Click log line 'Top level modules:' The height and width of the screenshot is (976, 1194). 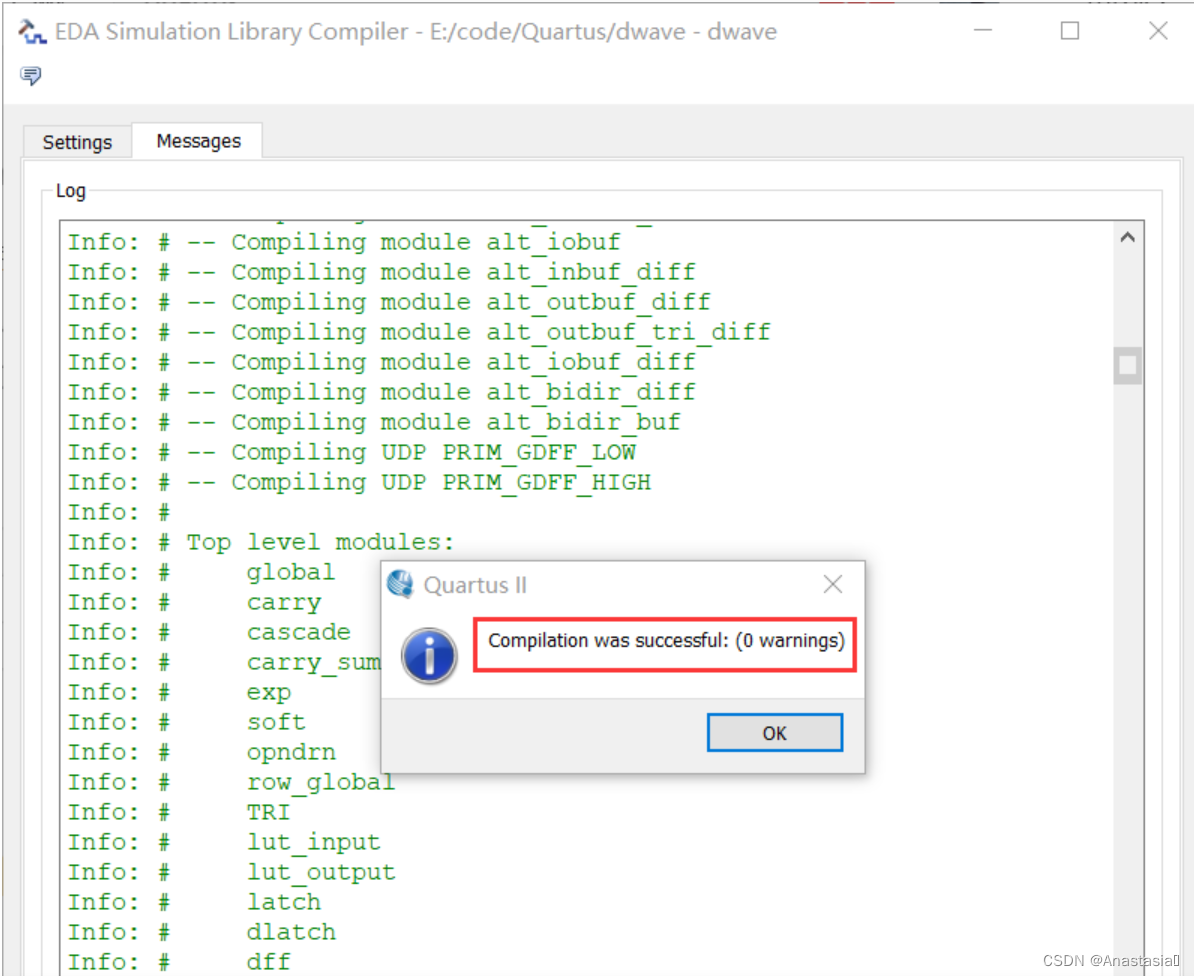(261, 542)
